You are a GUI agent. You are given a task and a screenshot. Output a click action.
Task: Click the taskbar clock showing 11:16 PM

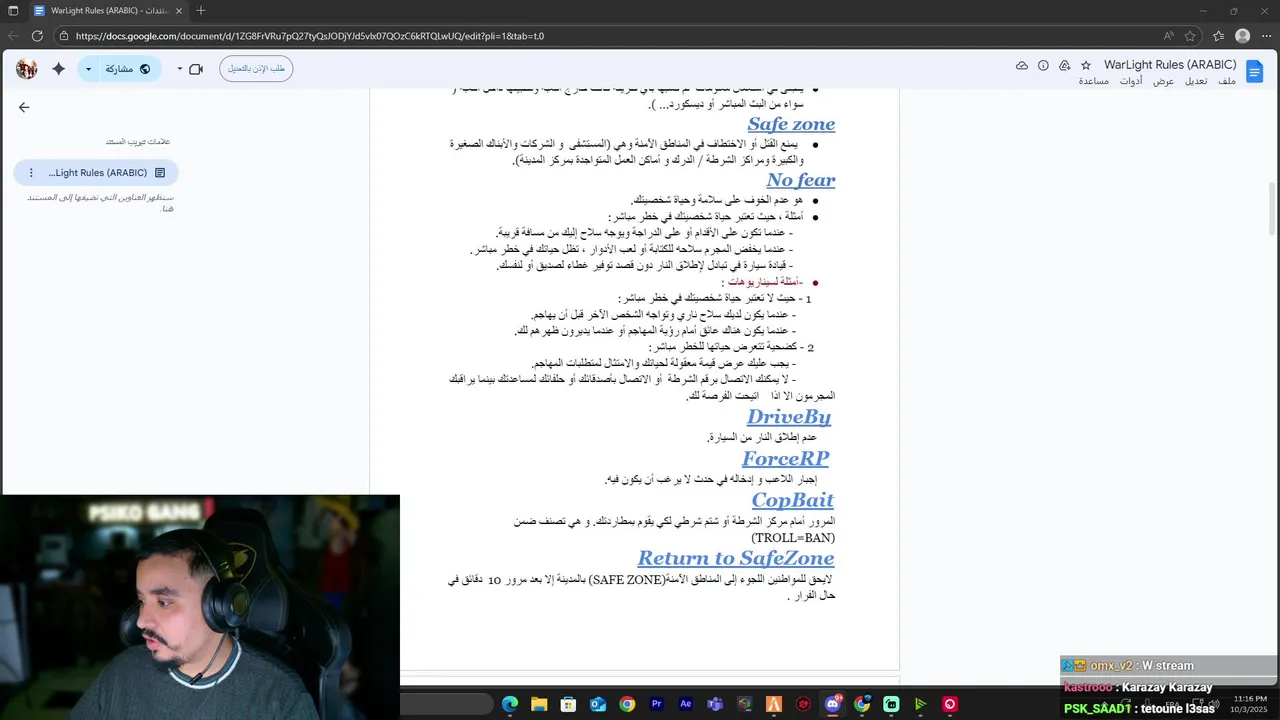click(x=1250, y=699)
